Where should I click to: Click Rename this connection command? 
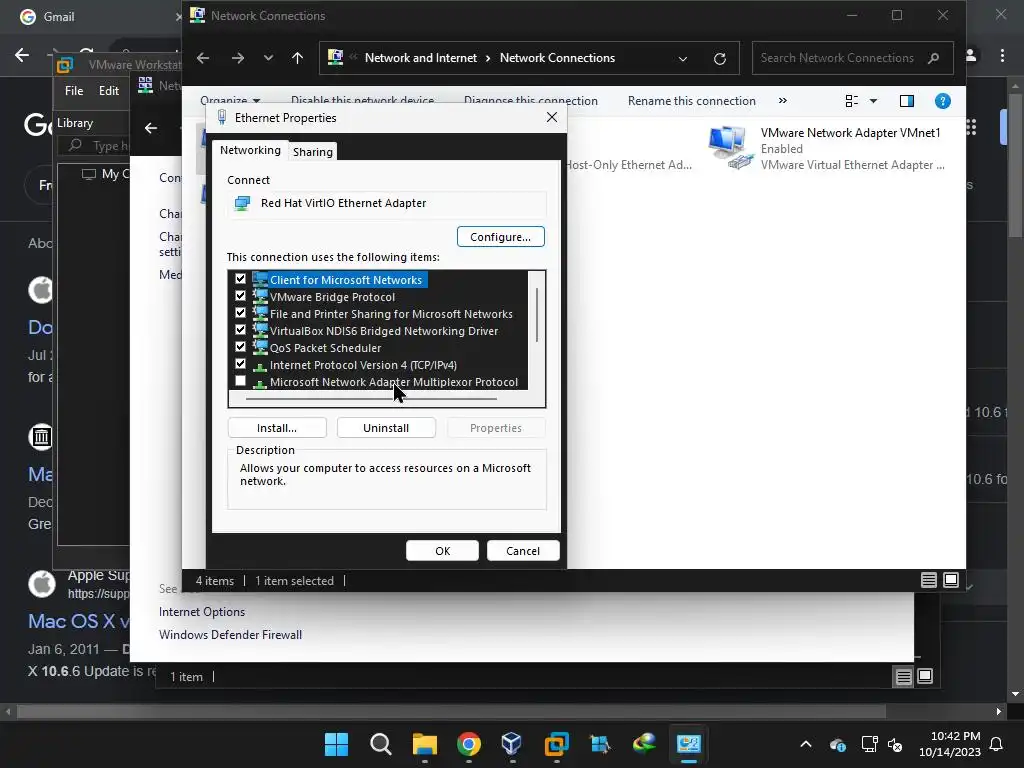click(692, 101)
